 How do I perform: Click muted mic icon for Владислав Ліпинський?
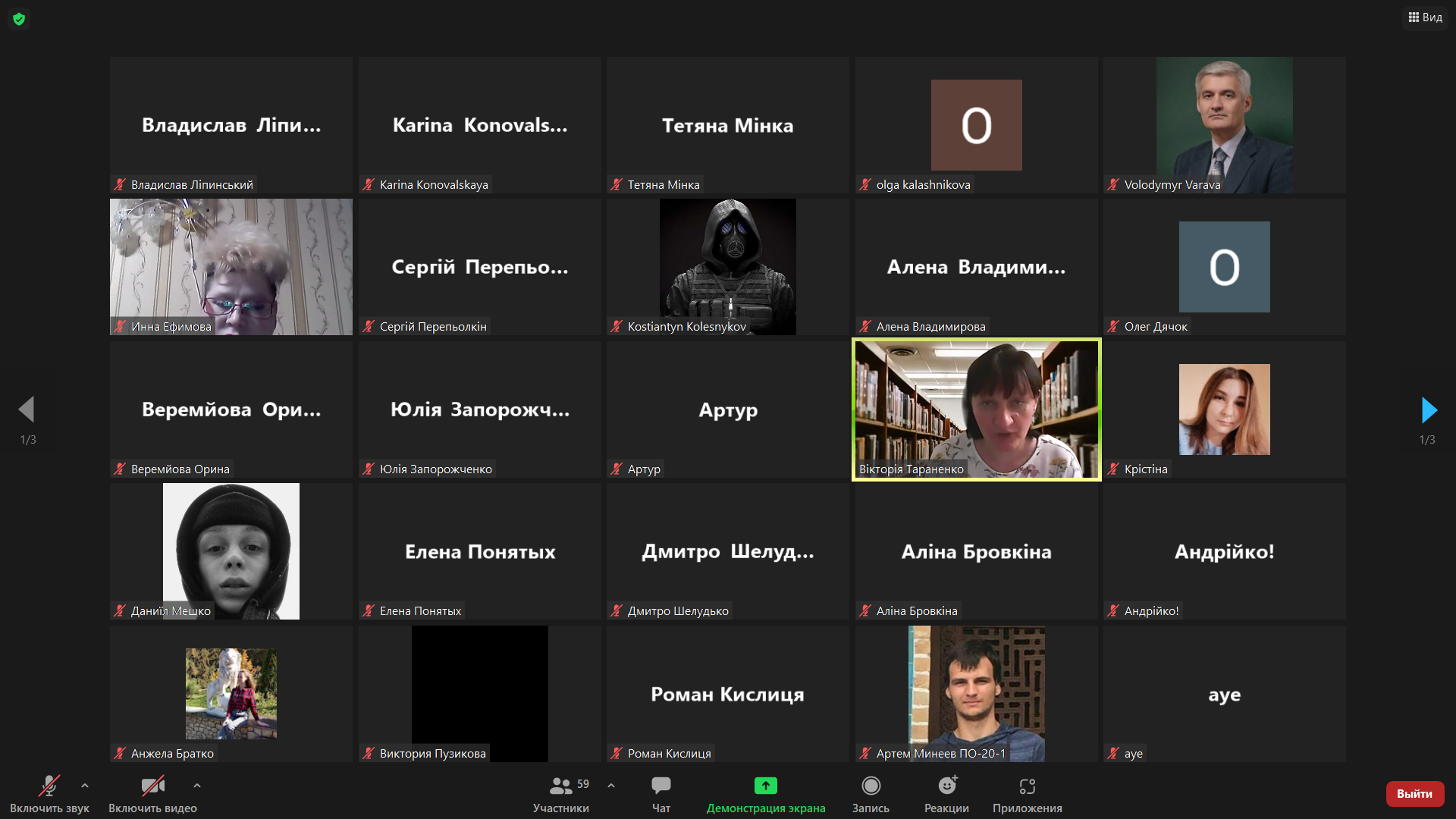click(120, 184)
